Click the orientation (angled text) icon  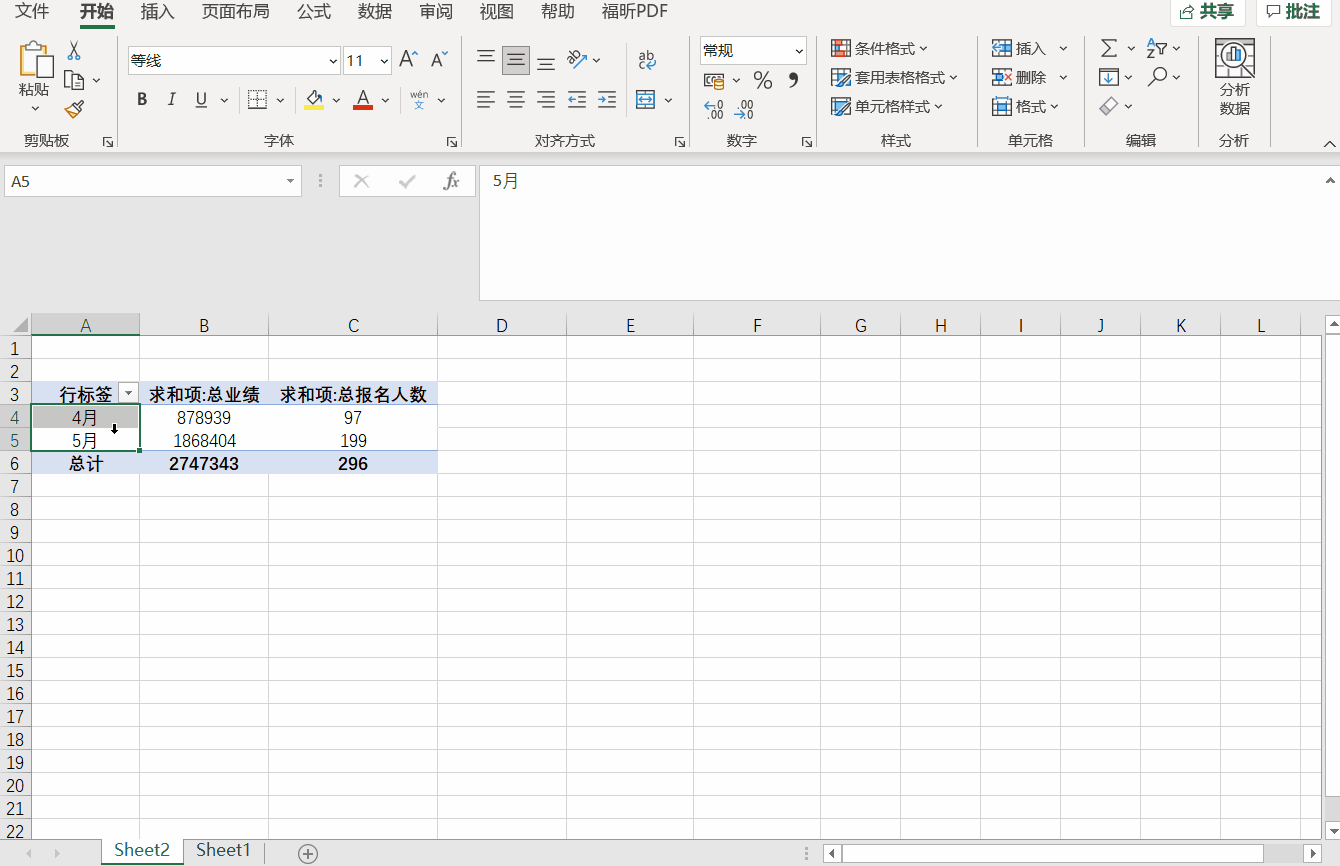(x=577, y=59)
